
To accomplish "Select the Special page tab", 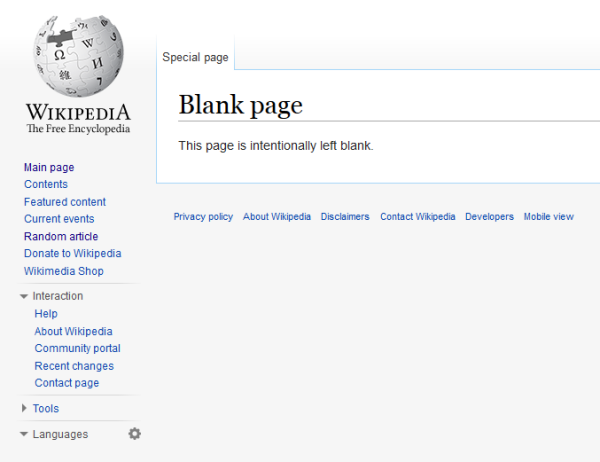I will click(x=196, y=58).
